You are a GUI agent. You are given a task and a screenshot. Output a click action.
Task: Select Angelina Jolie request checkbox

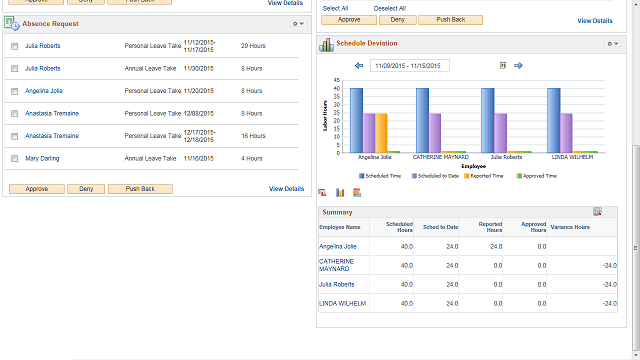(15, 91)
